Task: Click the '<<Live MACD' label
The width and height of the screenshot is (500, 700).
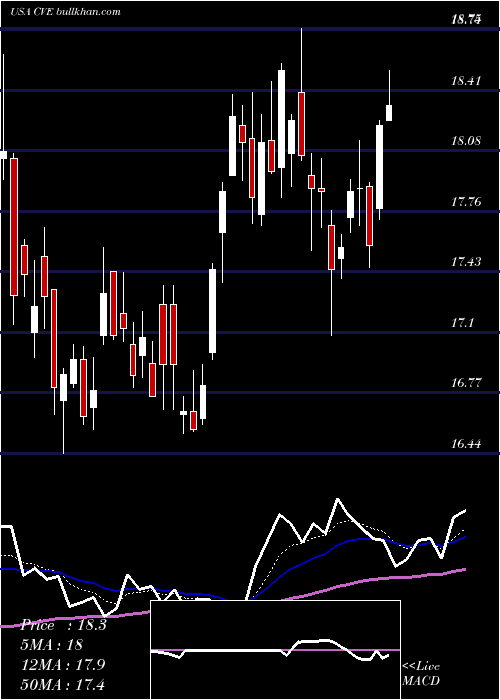Action: [x=421, y=673]
